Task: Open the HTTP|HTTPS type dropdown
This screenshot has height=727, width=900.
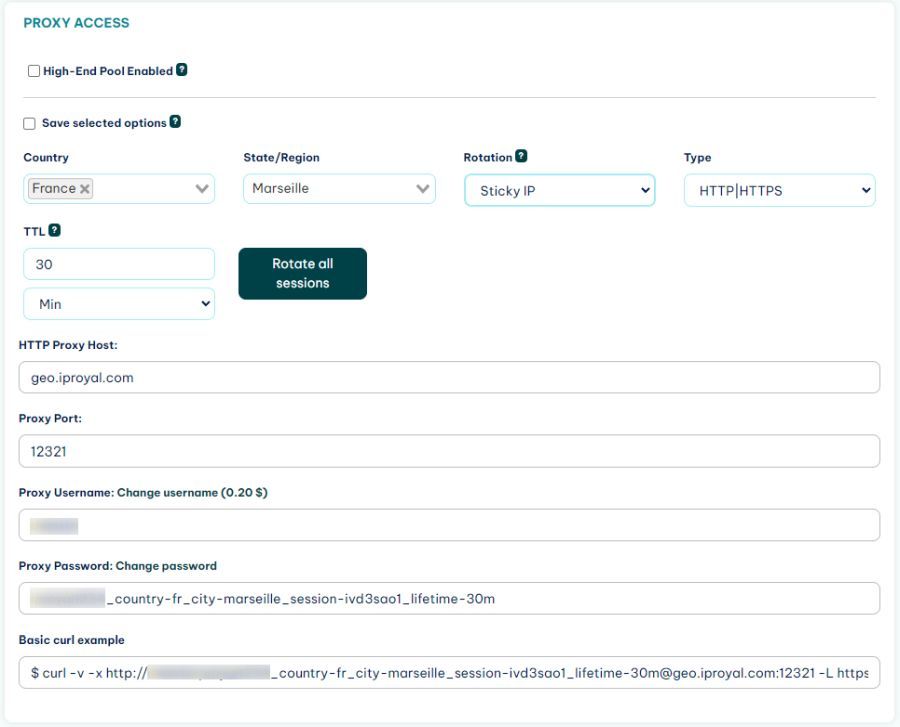Action: tap(779, 191)
